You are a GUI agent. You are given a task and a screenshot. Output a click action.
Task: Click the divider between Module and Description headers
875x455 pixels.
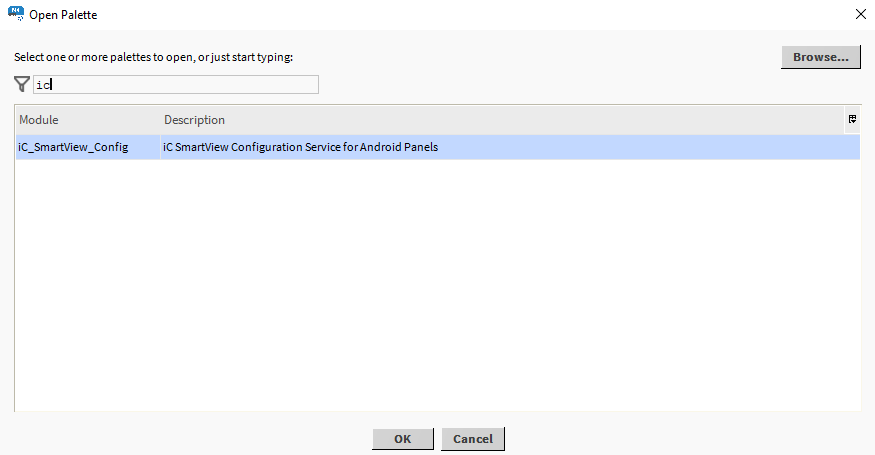click(x=160, y=120)
